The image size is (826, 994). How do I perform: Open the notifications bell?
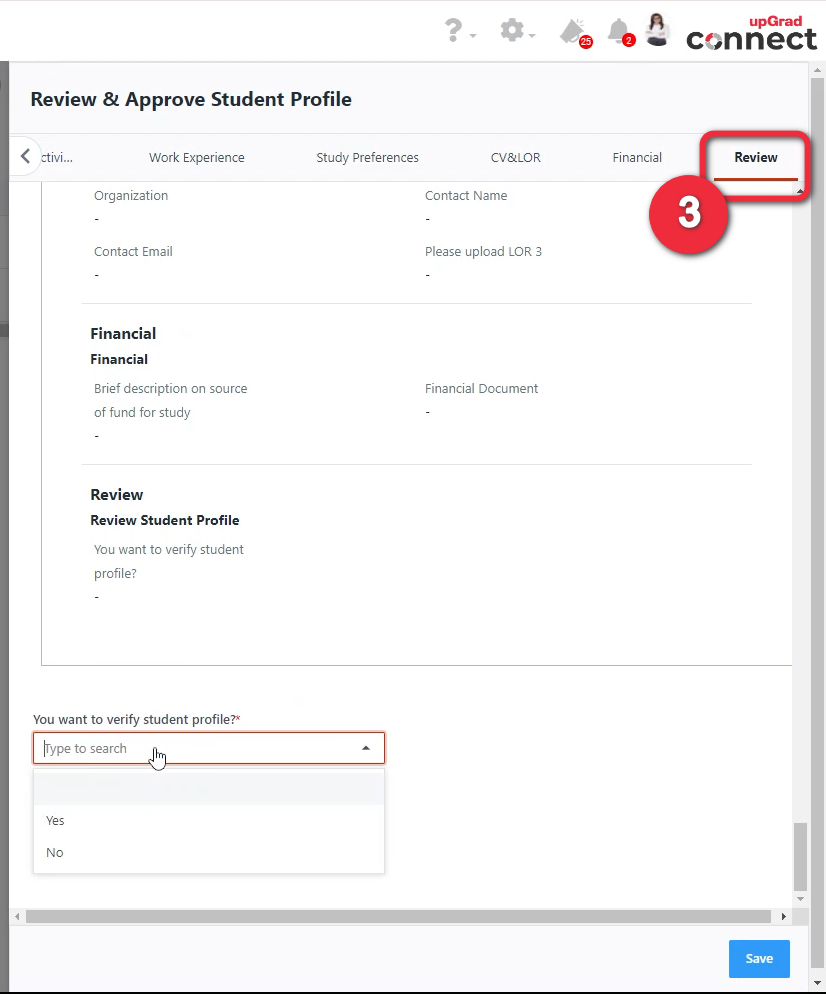[619, 31]
